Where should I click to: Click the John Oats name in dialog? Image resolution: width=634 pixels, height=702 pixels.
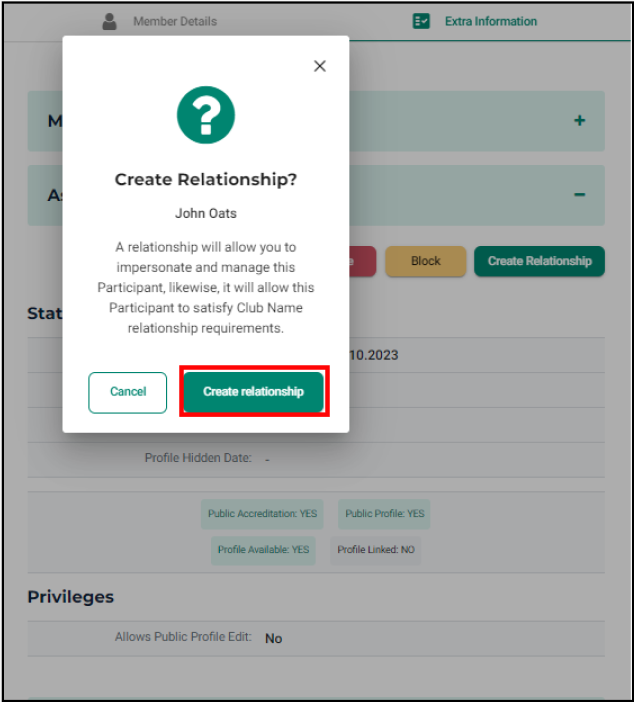click(206, 214)
